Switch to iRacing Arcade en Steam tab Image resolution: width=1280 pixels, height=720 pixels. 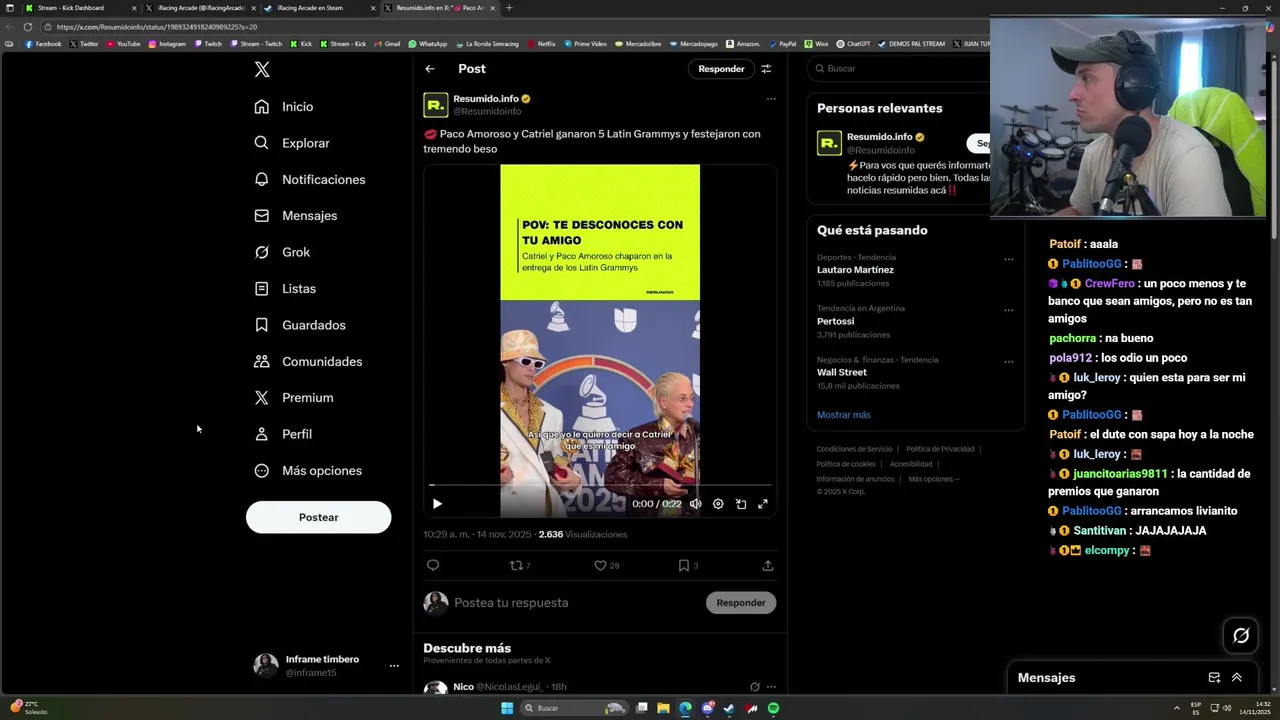[318, 8]
